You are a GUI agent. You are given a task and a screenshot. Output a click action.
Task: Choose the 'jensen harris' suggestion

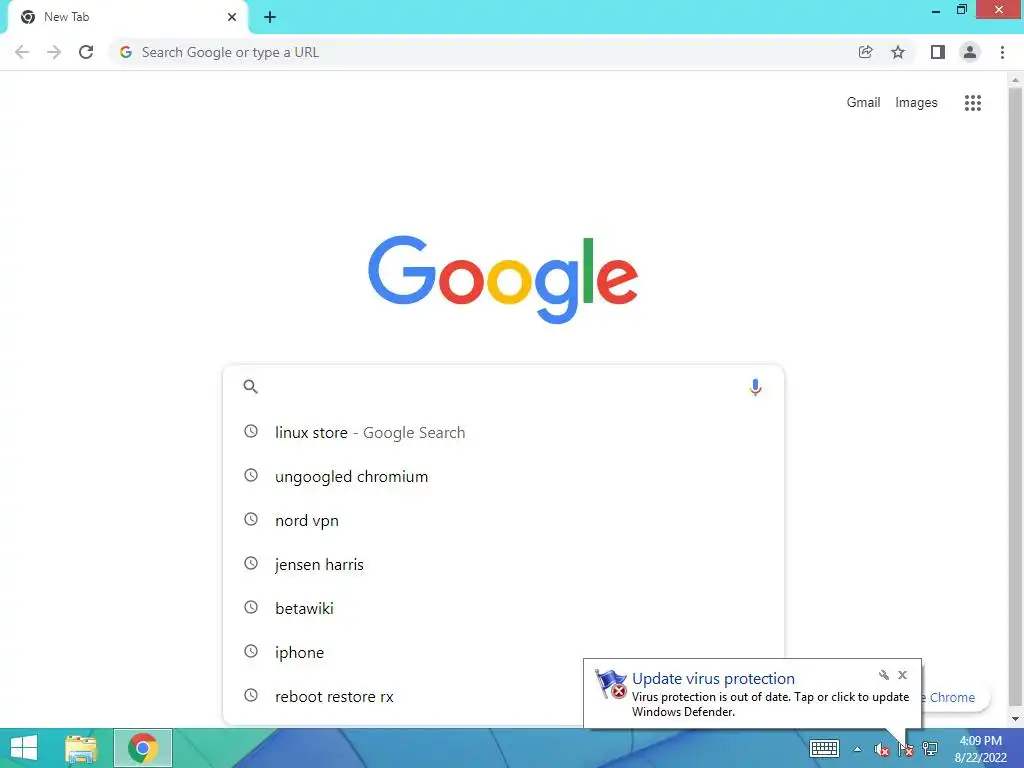(x=503, y=564)
